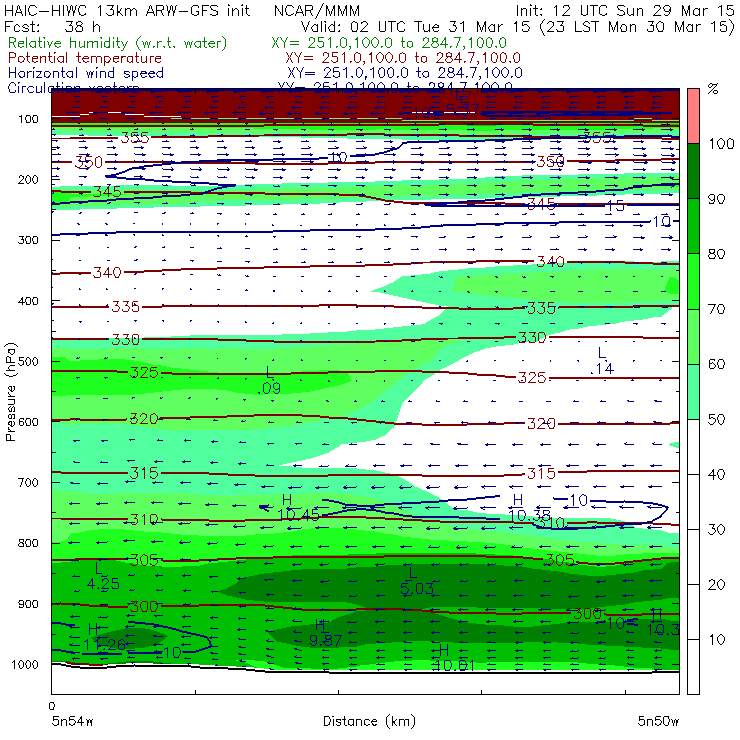Click the colorbar tick label '50'
Screen dimensions: 740x740
click(x=716, y=419)
